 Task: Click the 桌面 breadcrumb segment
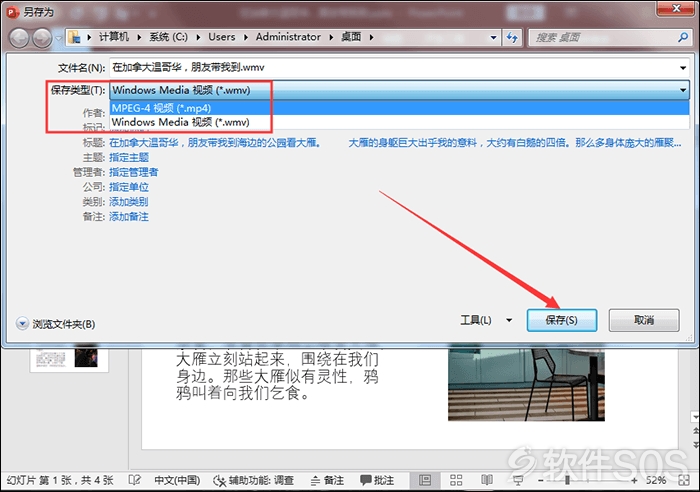[x=351, y=37]
